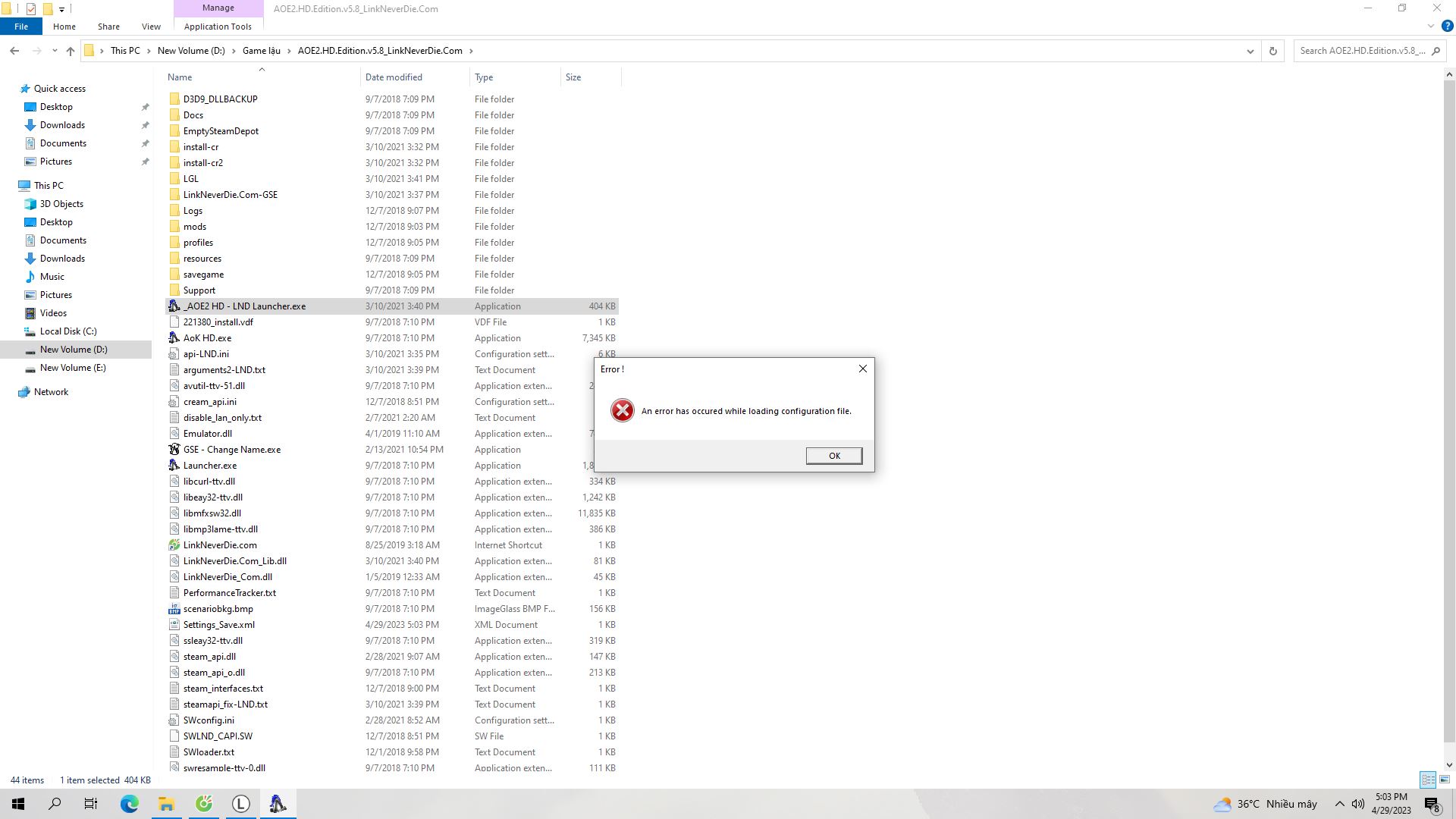Expand the ribbon using the chevron

pos(1430,27)
